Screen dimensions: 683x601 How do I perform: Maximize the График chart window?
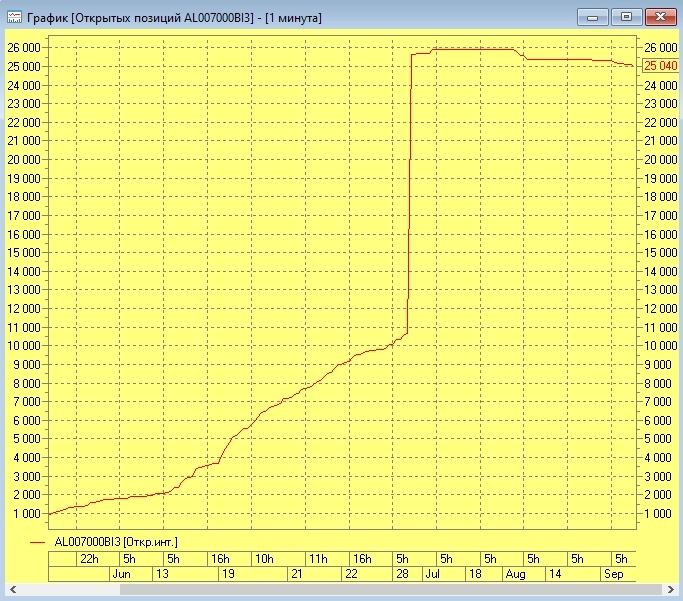point(626,17)
